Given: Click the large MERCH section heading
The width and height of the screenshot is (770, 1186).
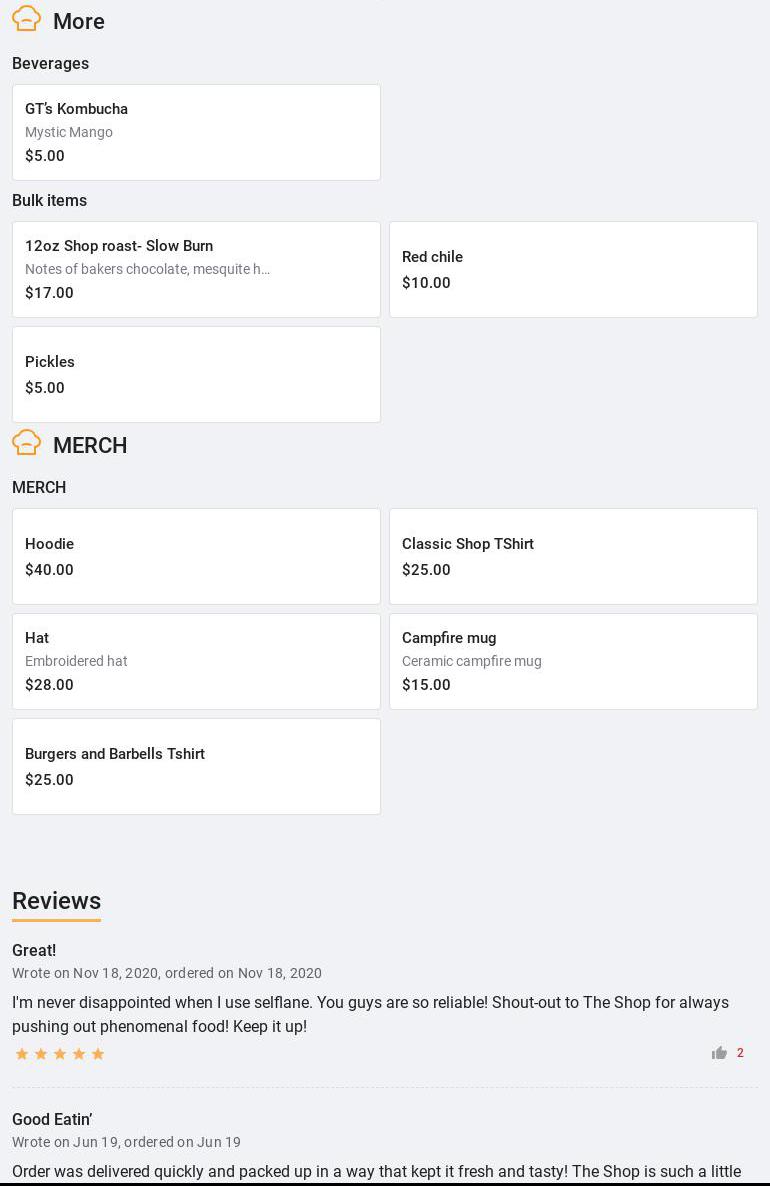Looking at the screenshot, I should pyautogui.click(x=90, y=445).
